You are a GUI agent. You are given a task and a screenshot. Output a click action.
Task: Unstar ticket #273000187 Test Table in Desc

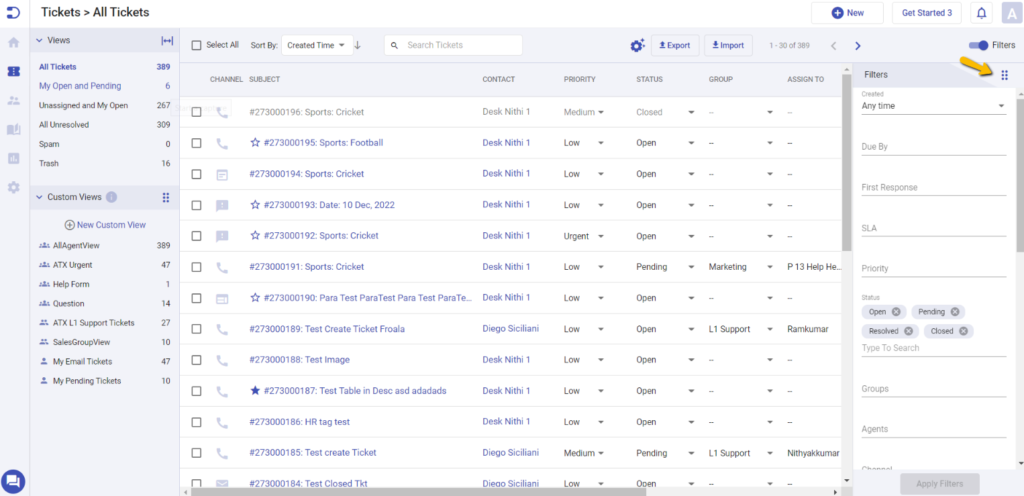point(255,391)
